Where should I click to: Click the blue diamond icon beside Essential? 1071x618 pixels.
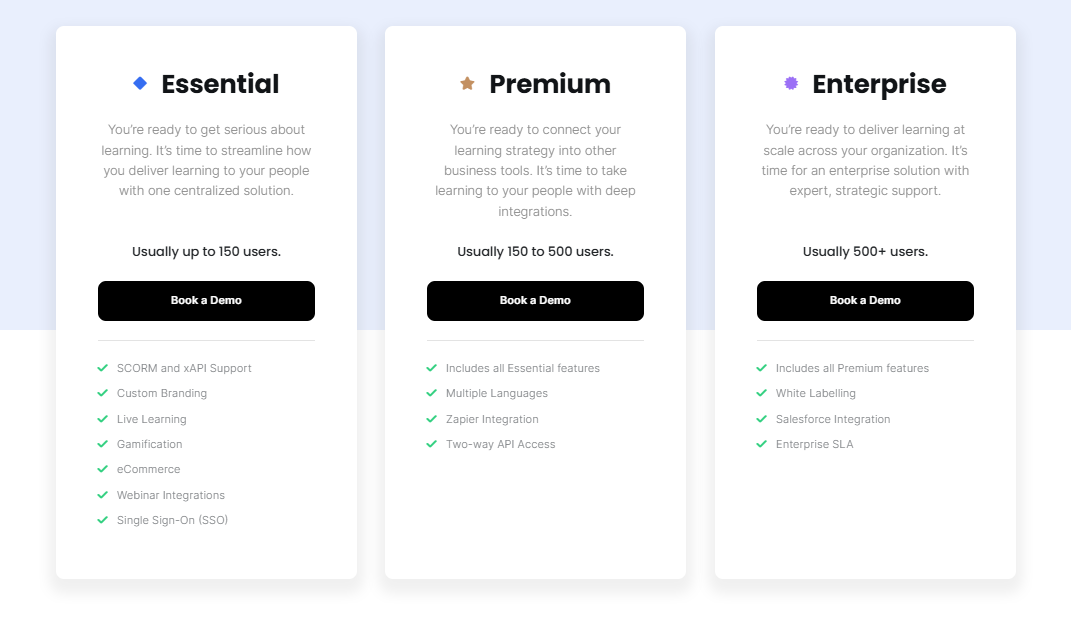(x=139, y=83)
